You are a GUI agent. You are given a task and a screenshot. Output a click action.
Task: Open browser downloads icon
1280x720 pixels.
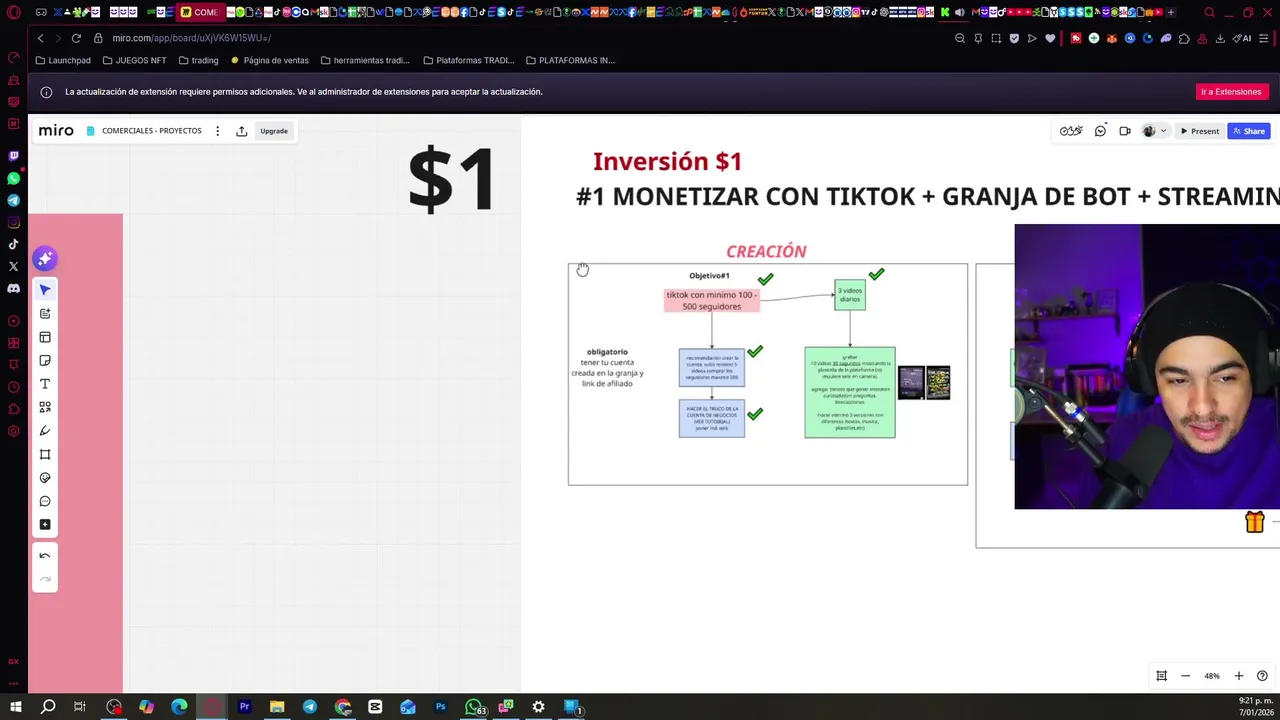(1220, 38)
